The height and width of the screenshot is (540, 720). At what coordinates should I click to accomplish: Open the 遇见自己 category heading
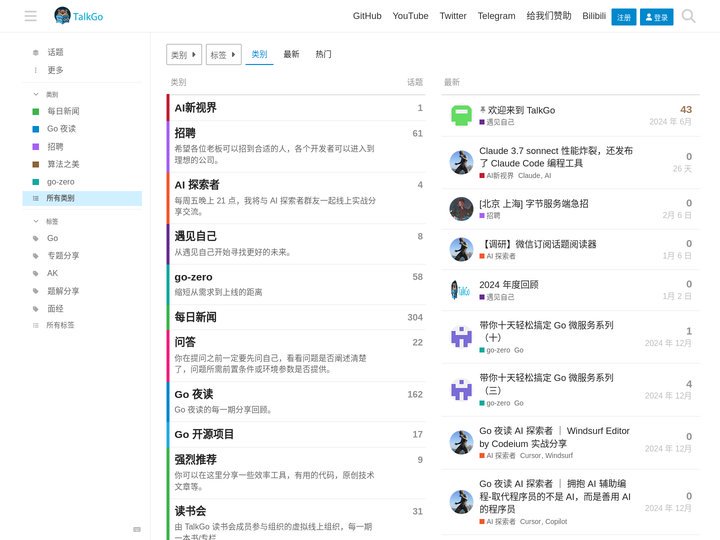[x=195, y=236]
